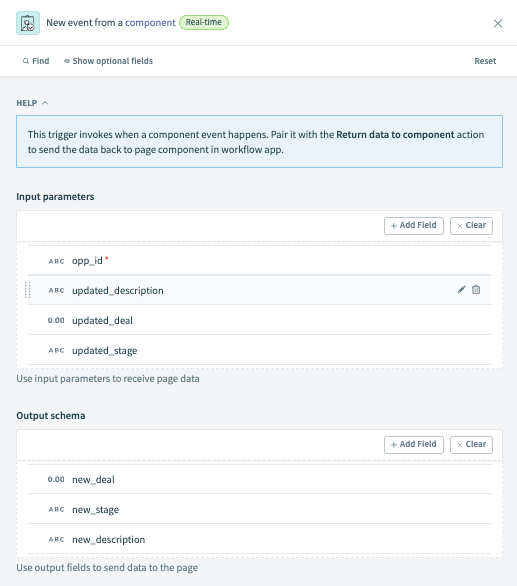
Task: Click the ABC type icon for new_stage
Action: 56,510
